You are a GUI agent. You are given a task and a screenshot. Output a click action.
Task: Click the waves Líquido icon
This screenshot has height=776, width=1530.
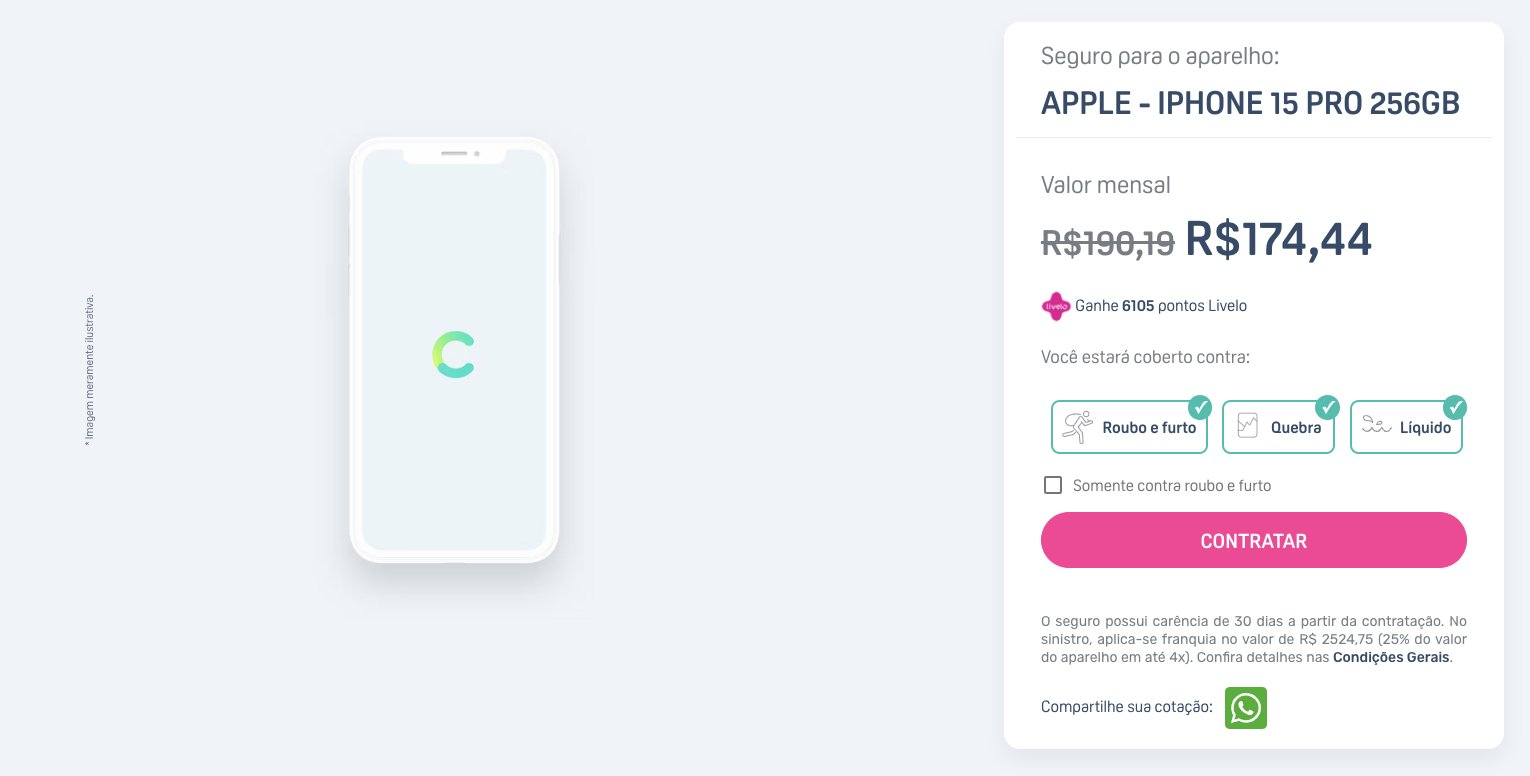1377,427
